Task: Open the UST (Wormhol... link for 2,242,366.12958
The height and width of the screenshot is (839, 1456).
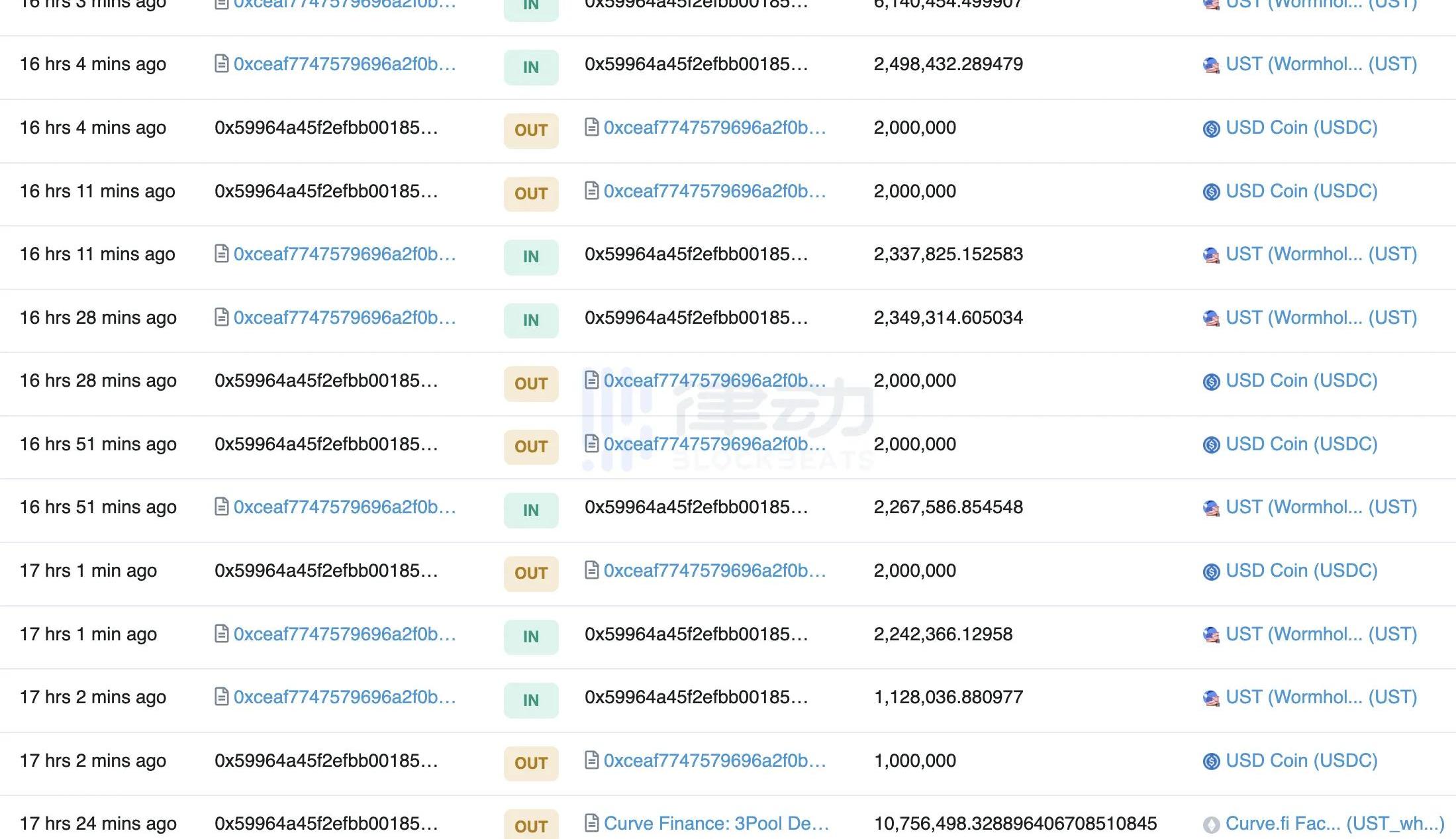Action: pos(1321,634)
